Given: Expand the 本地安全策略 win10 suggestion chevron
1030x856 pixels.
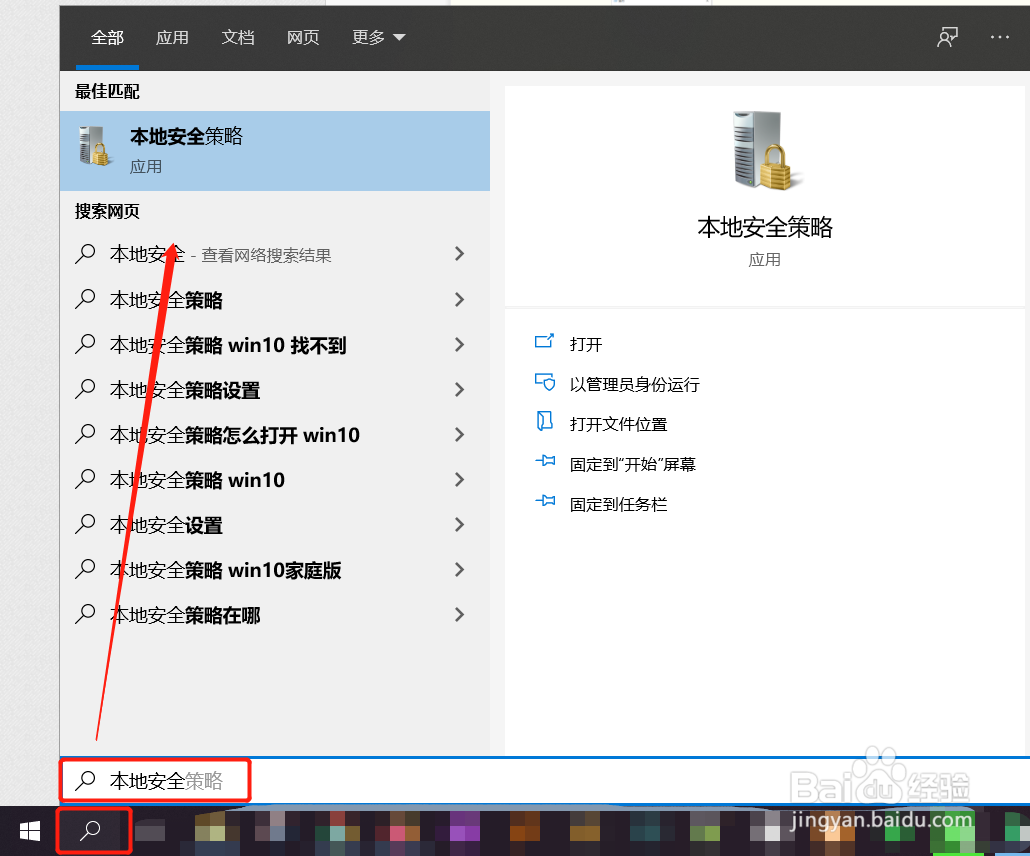Looking at the screenshot, I should (459, 480).
